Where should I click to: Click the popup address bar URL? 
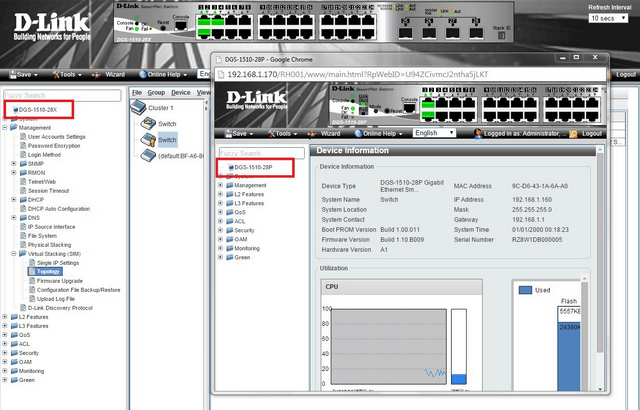click(358, 74)
